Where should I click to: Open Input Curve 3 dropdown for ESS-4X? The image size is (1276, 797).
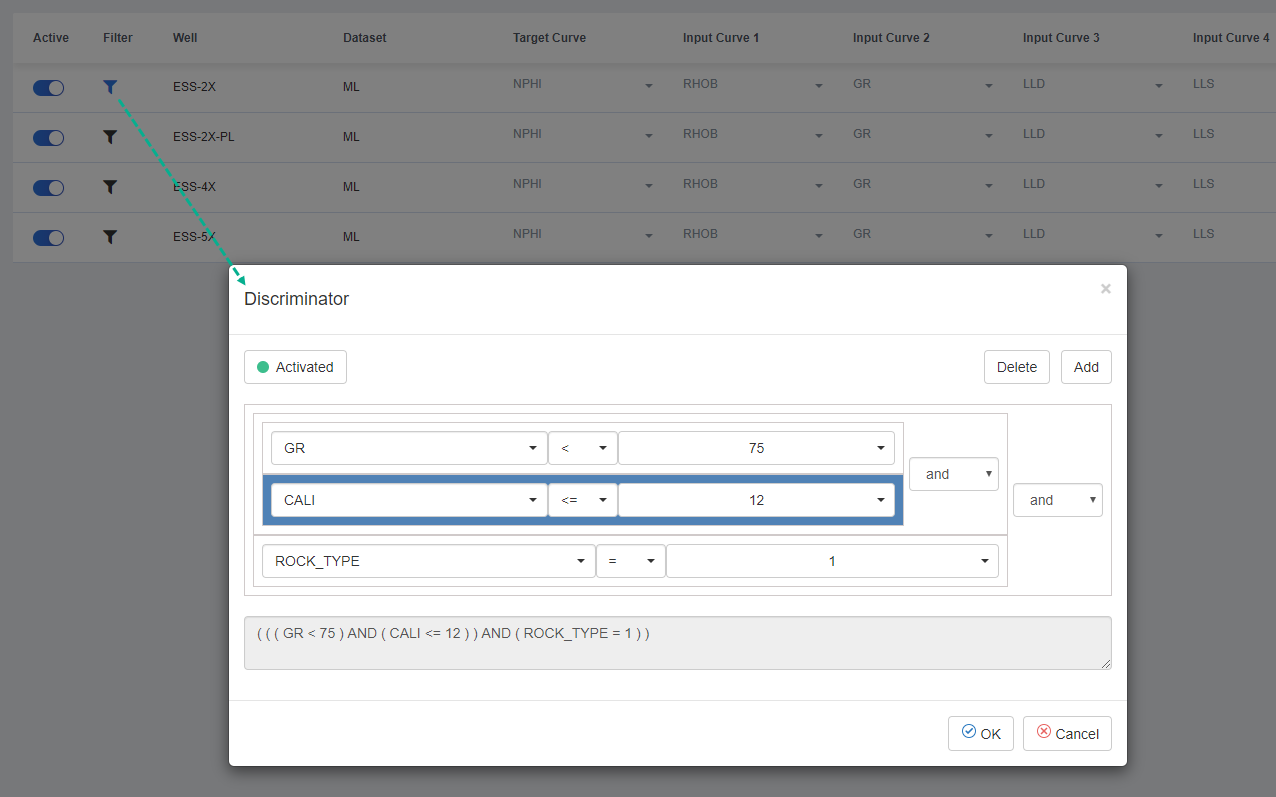coord(1093,185)
